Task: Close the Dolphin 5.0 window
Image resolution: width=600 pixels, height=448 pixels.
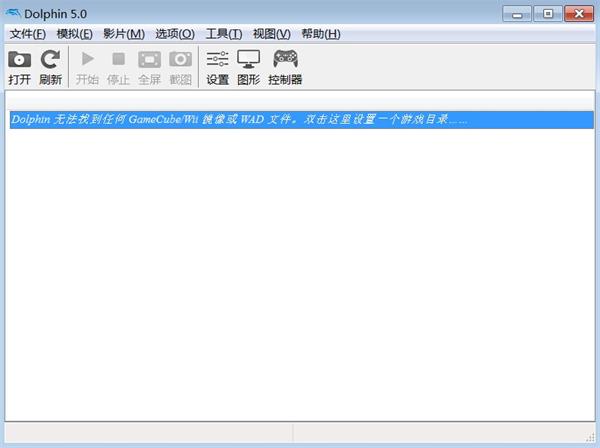Action: (579, 14)
